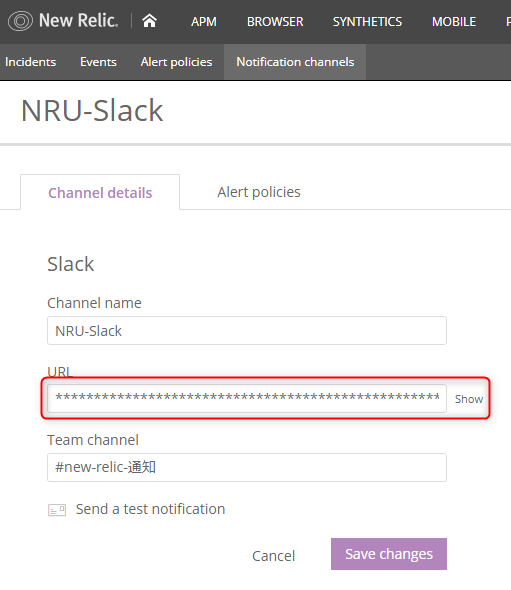Go to the home icon
The image size is (511, 590).
tap(149, 21)
